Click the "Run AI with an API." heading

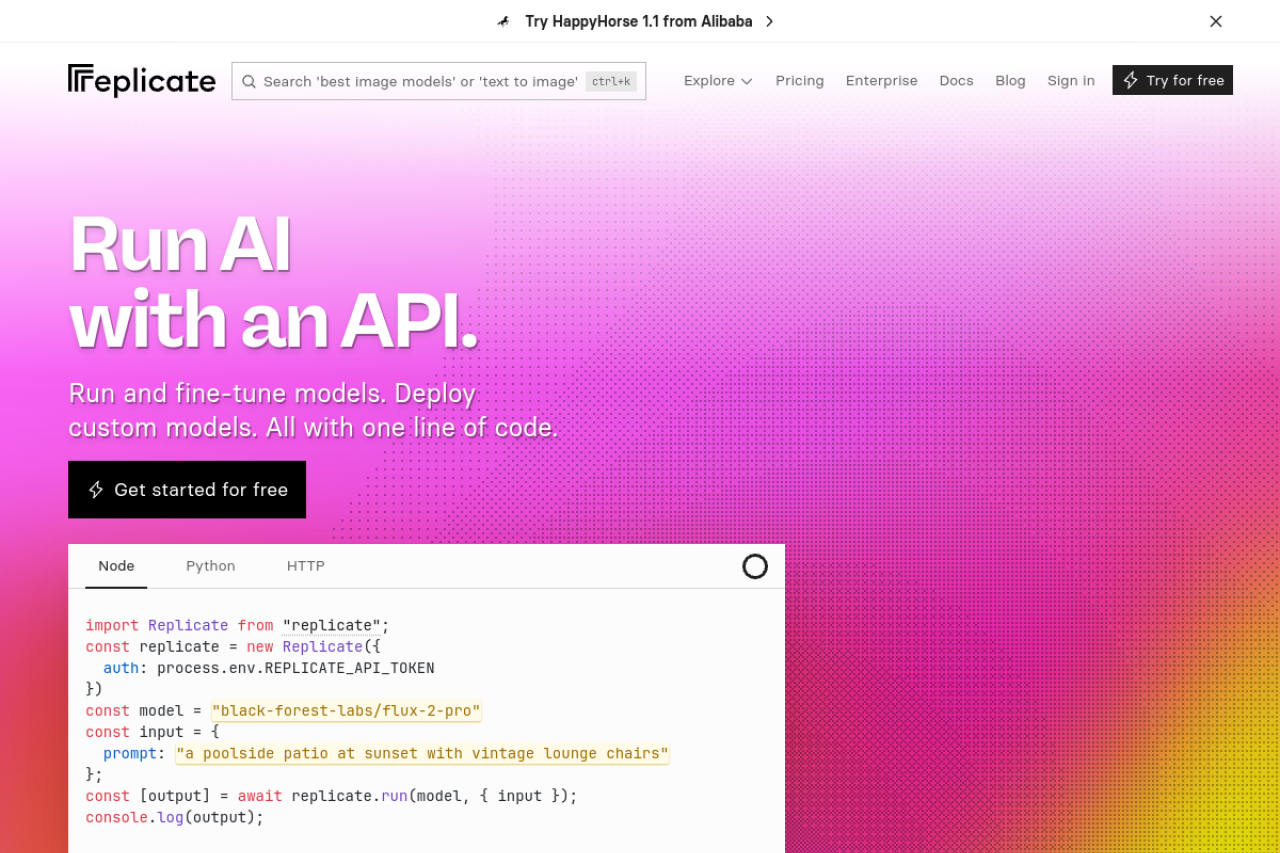(273, 281)
